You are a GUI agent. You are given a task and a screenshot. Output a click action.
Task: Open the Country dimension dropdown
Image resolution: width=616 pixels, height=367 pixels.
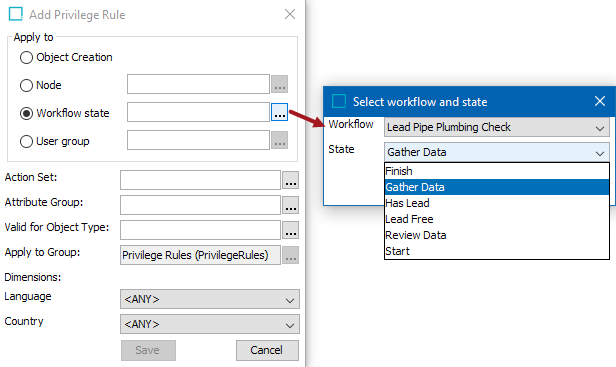click(x=210, y=325)
